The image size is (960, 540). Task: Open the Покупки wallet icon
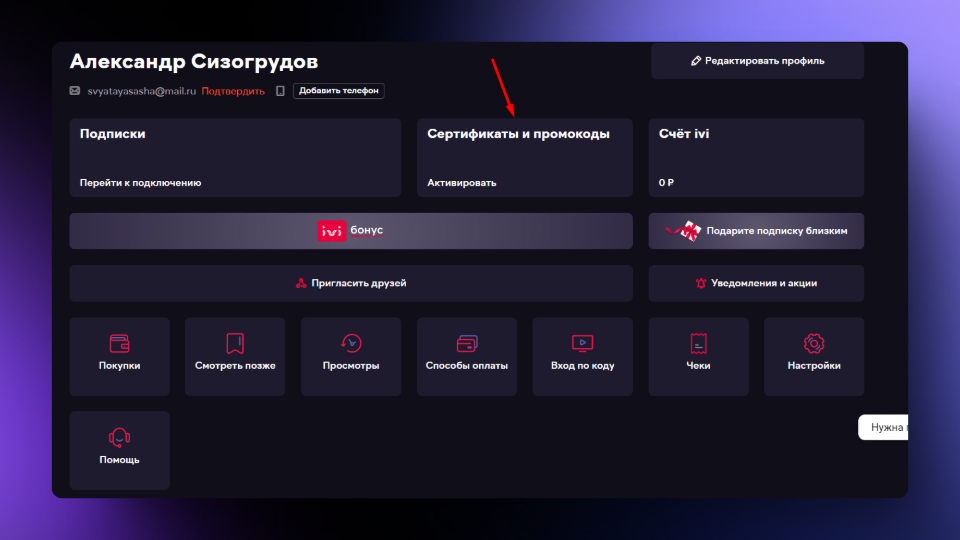click(x=119, y=343)
